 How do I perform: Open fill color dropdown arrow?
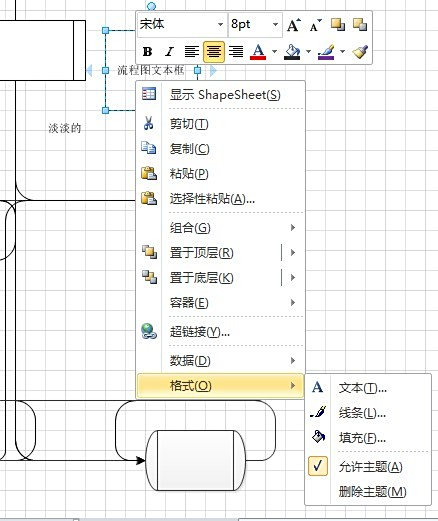pyautogui.click(x=308, y=52)
